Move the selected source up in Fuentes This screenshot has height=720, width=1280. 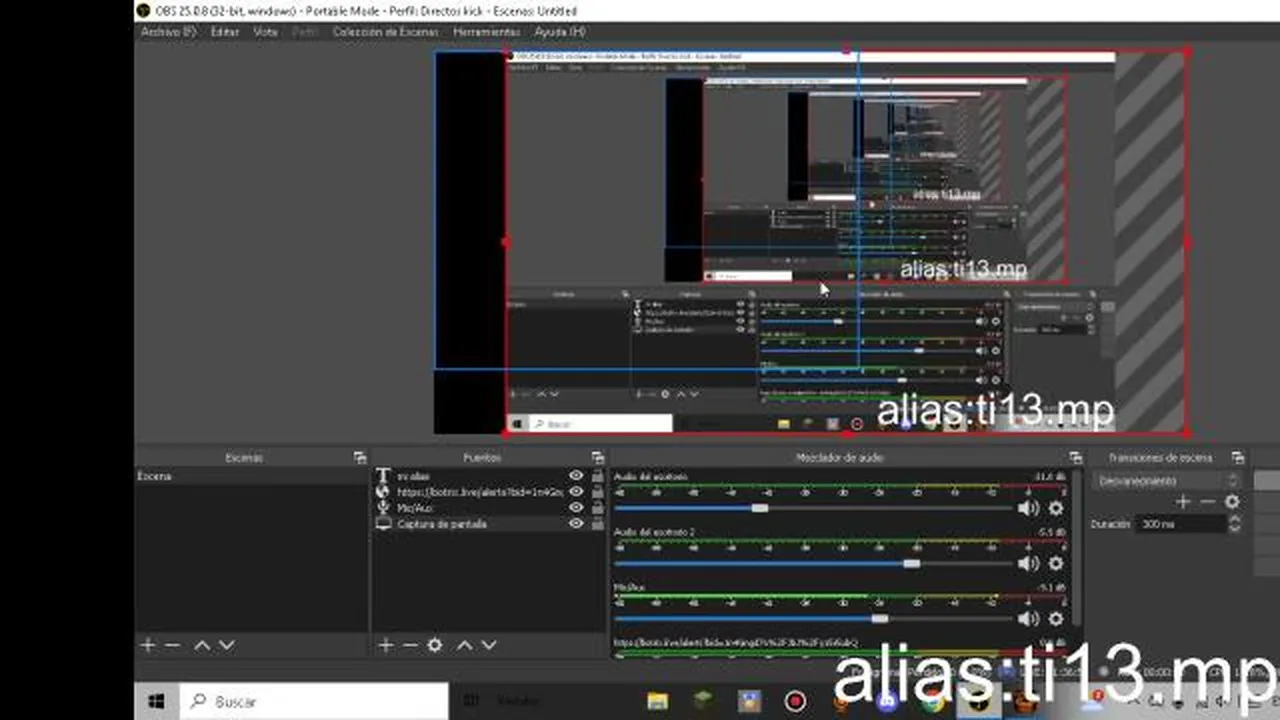(x=464, y=645)
